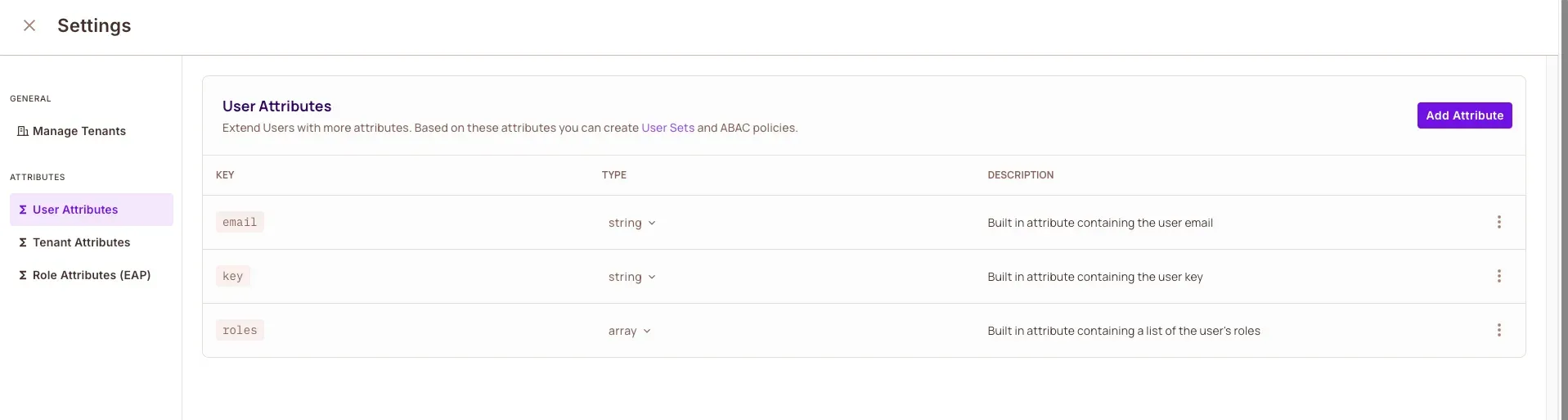Click the roles key tag

point(240,330)
